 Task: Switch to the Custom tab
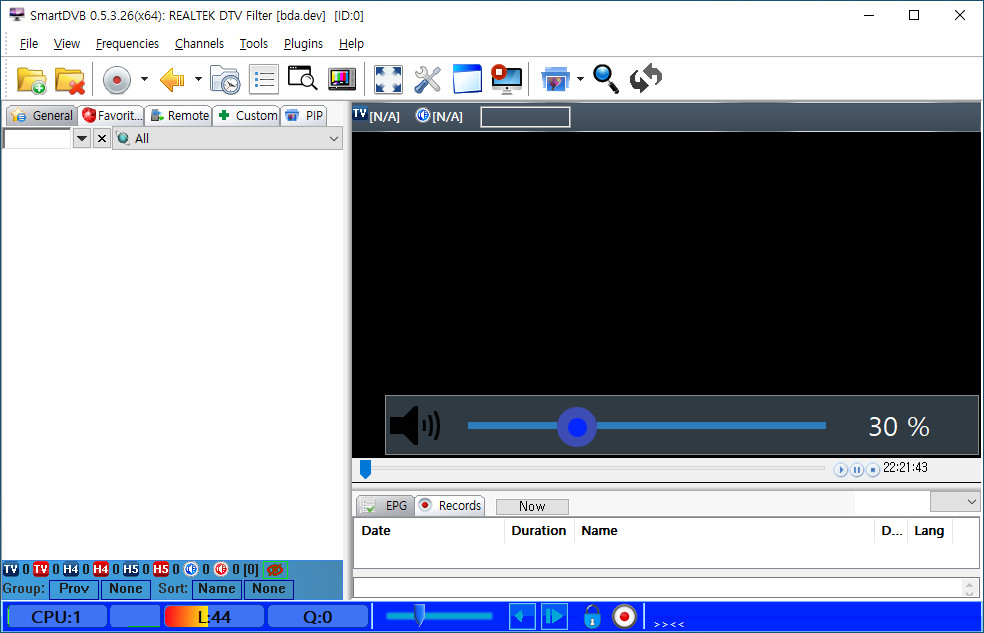(247, 115)
